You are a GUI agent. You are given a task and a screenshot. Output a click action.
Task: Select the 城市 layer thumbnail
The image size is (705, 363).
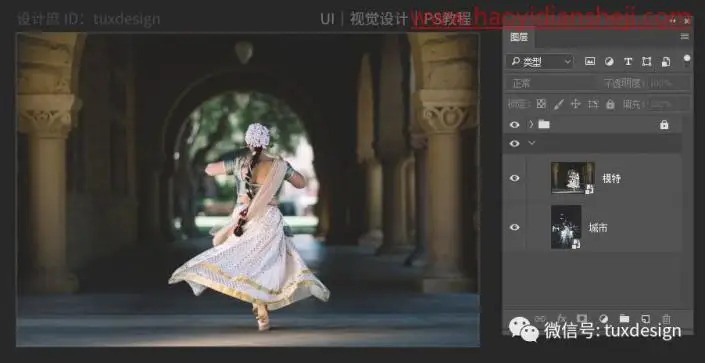[x=566, y=227]
